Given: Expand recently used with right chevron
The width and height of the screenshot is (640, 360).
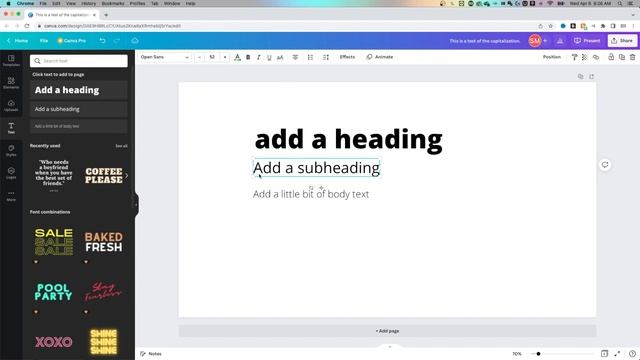Looking at the screenshot, I should pos(127,176).
